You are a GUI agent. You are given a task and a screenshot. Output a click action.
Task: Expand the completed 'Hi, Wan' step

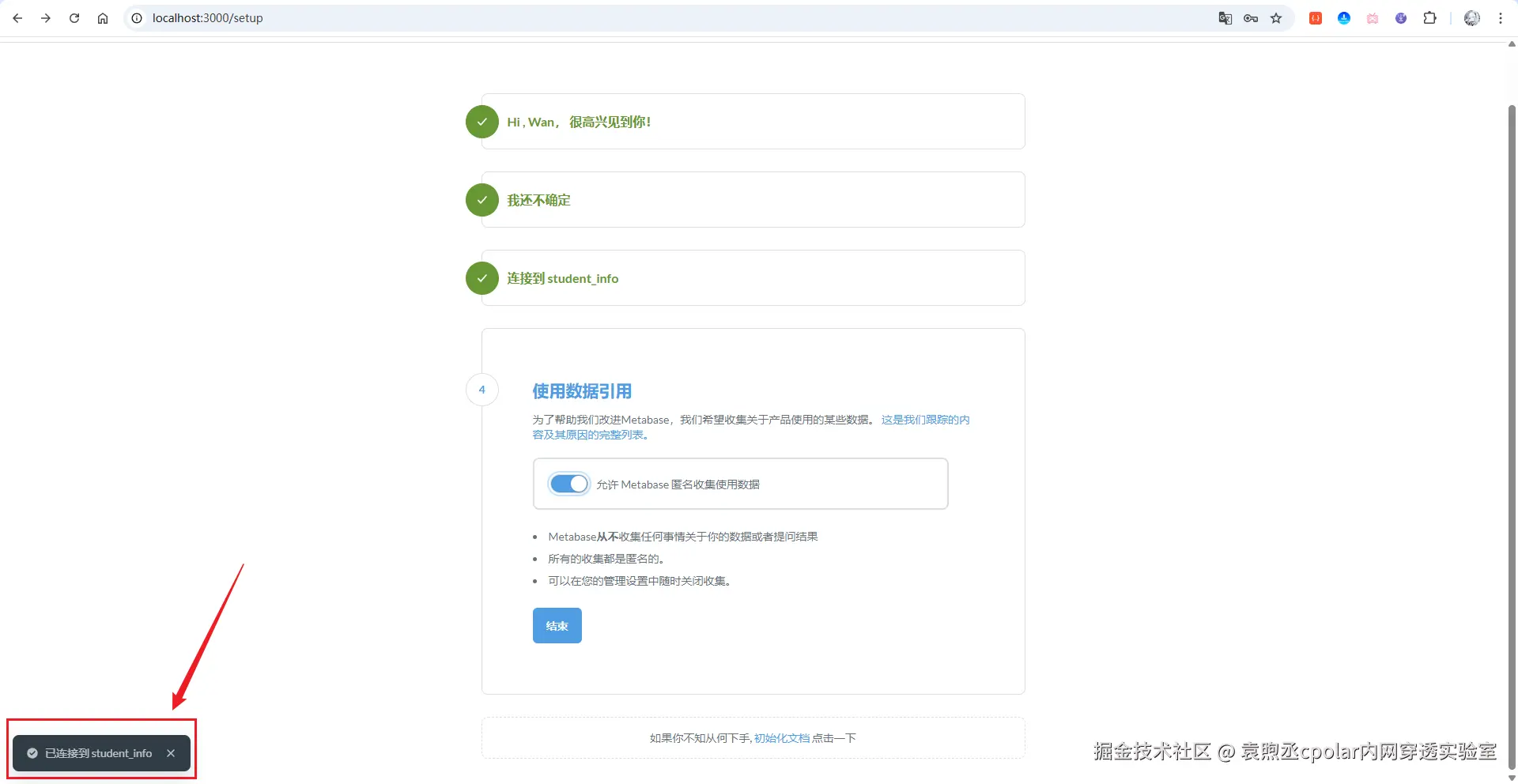[753, 122]
